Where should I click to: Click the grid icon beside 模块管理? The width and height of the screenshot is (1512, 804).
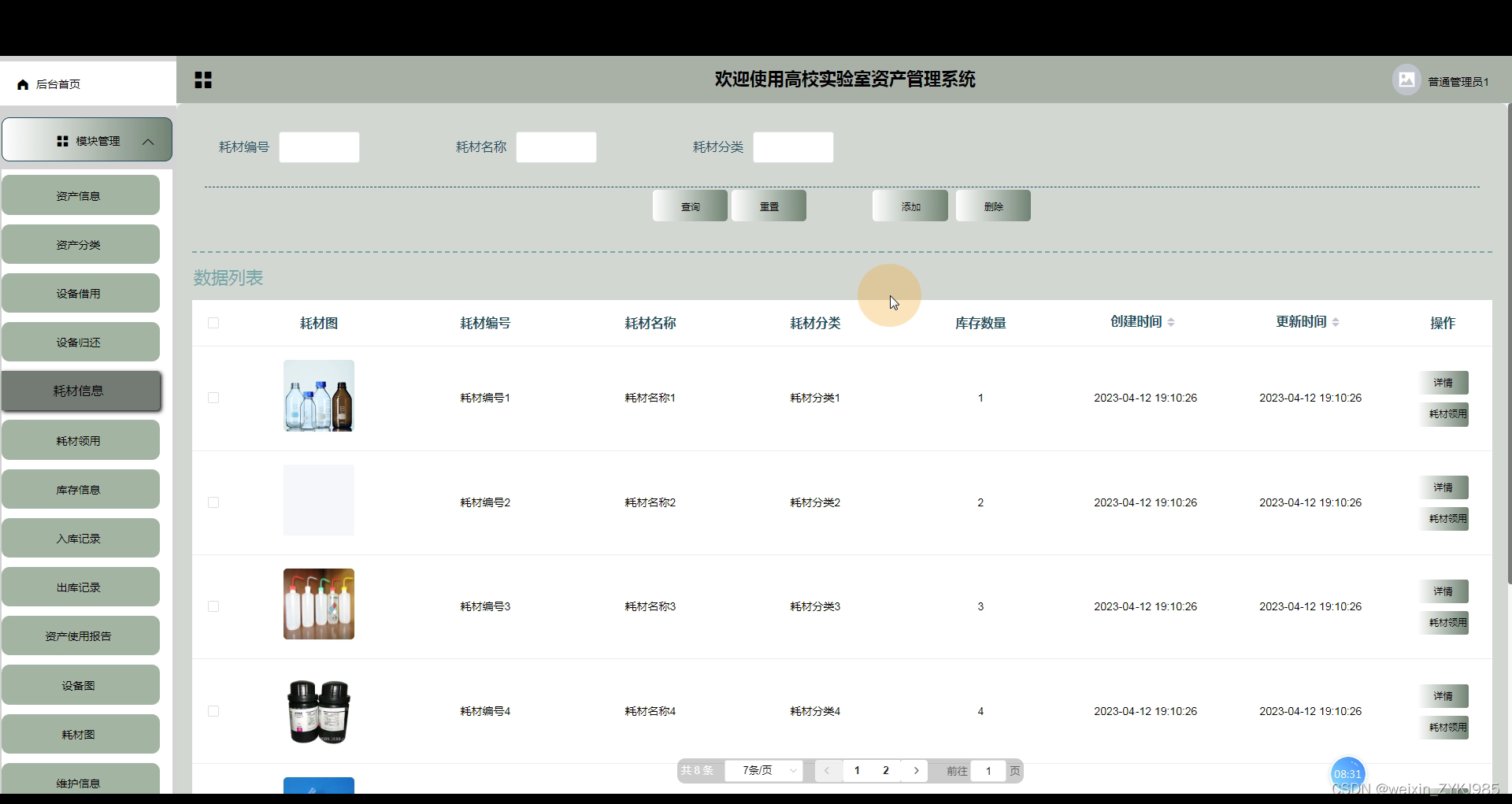(x=63, y=141)
